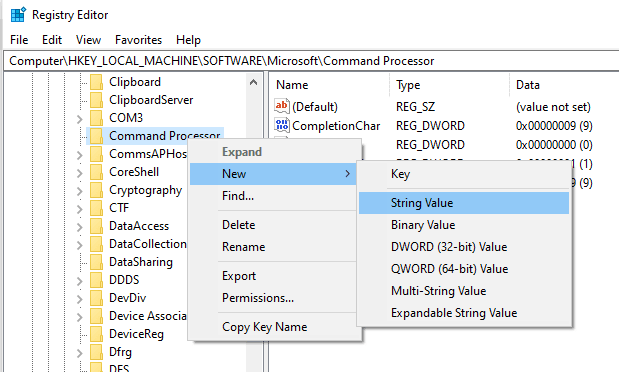
Task: Expand the CTF key
Action: pyautogui.click(x=80, y=209)
